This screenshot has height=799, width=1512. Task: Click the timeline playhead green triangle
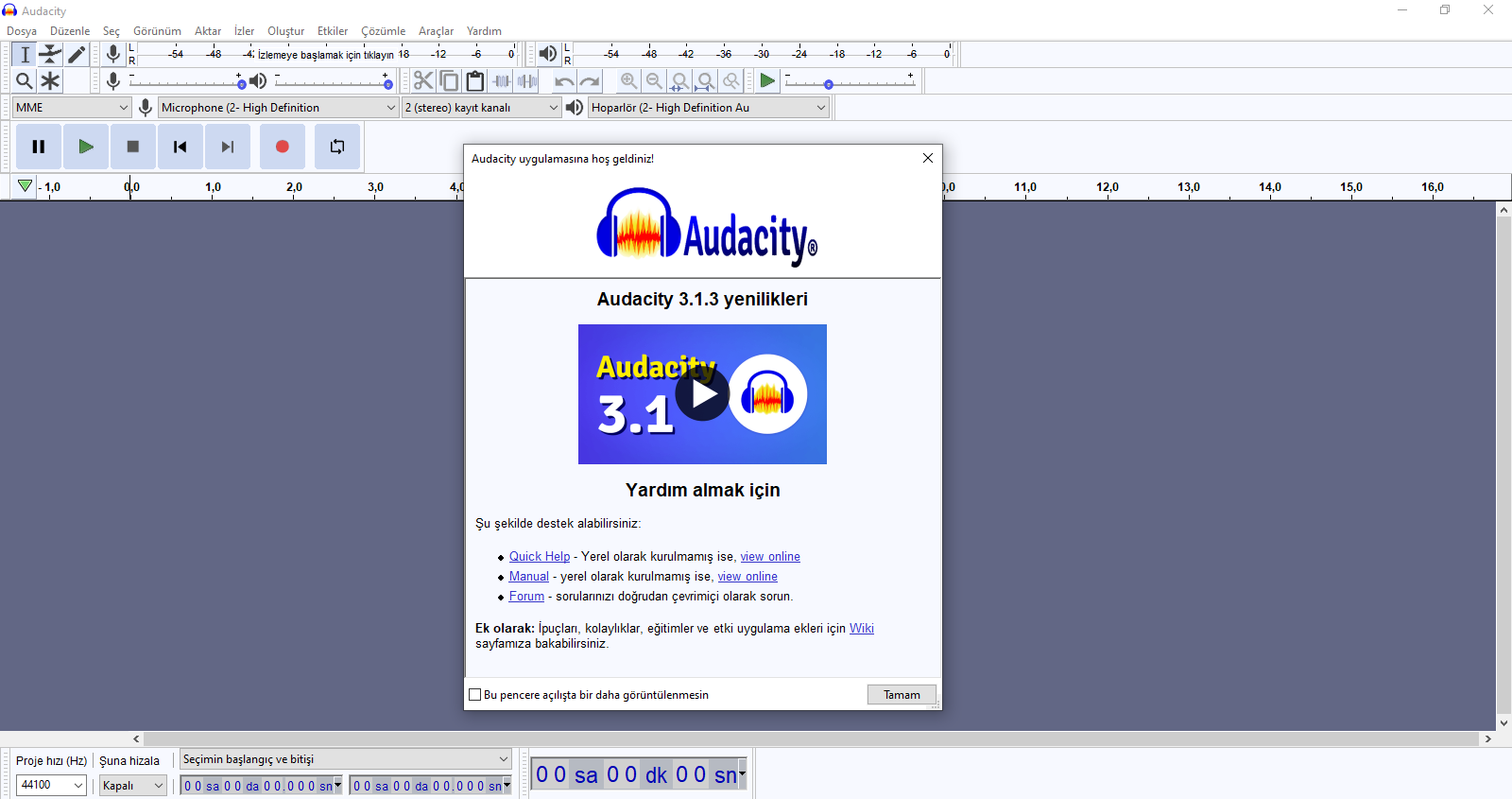[26, 186]
